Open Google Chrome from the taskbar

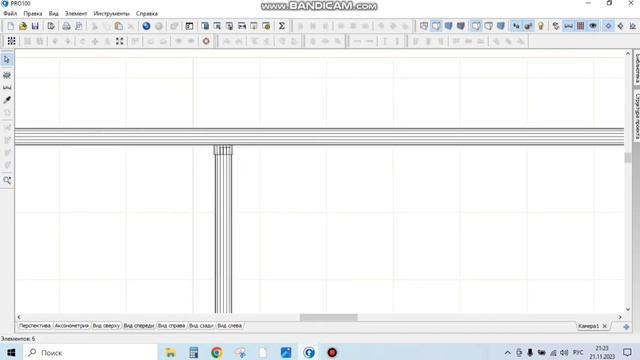[x=217, y=352]
